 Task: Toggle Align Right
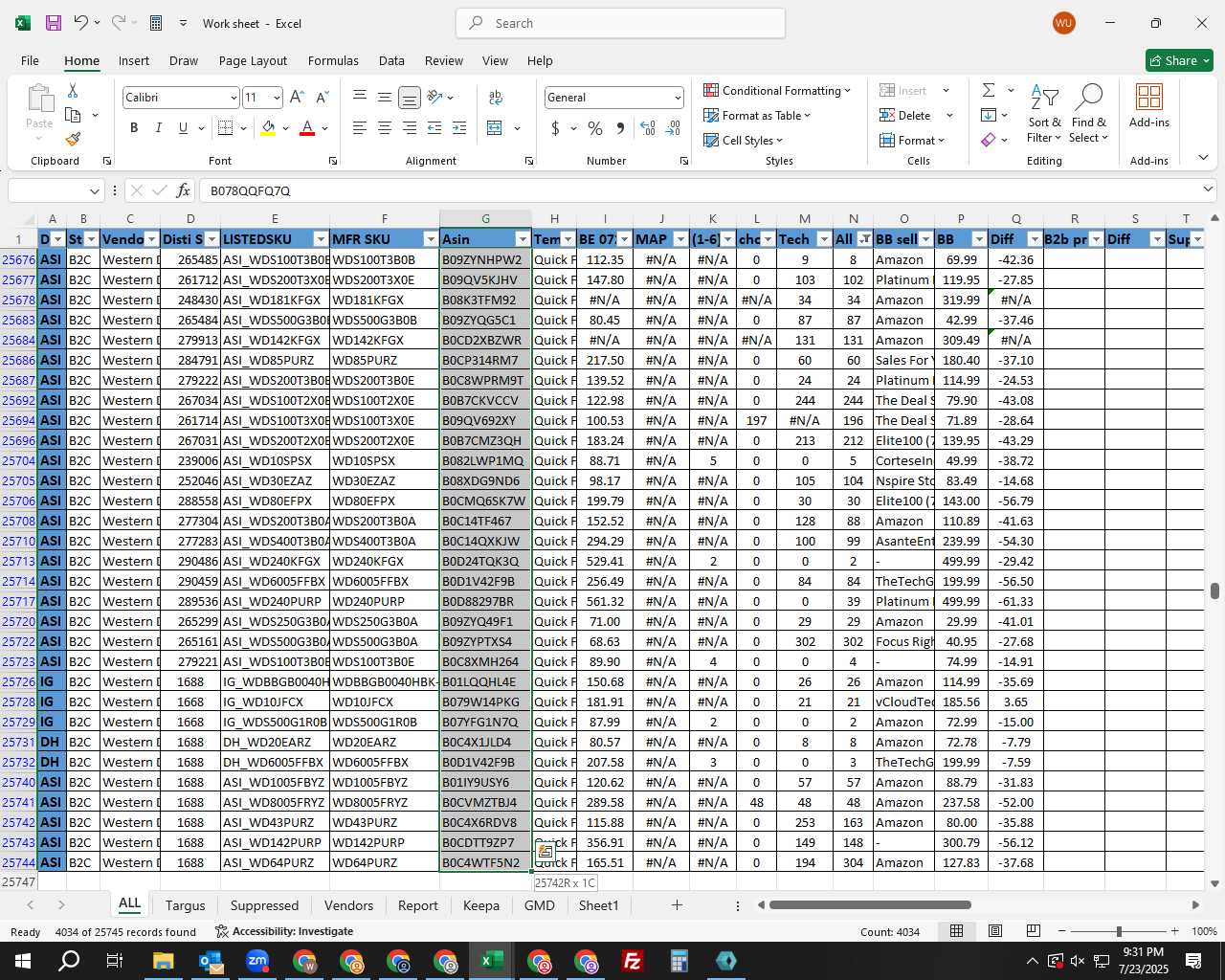[409, 128]
